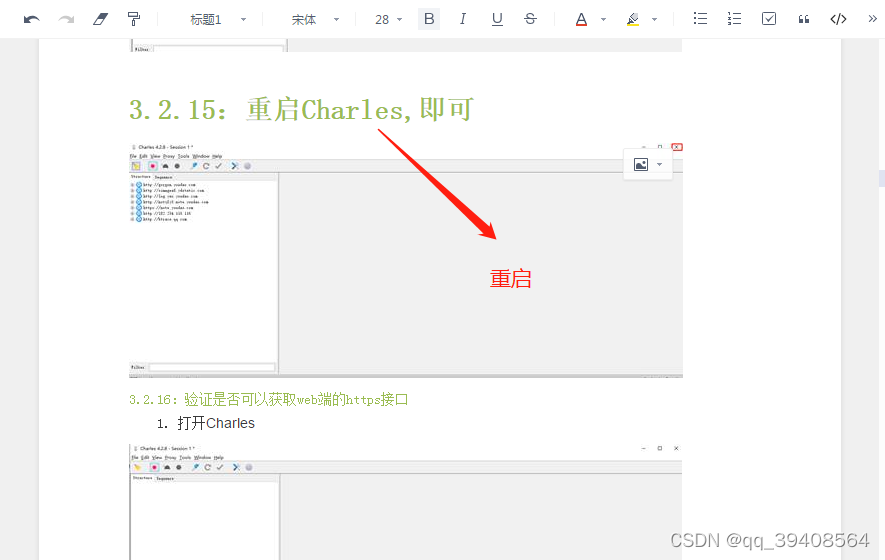Click the heading 3.2.16 验证是否可以获取web端的https接口
885x560 pixels.
click(269, 400)
